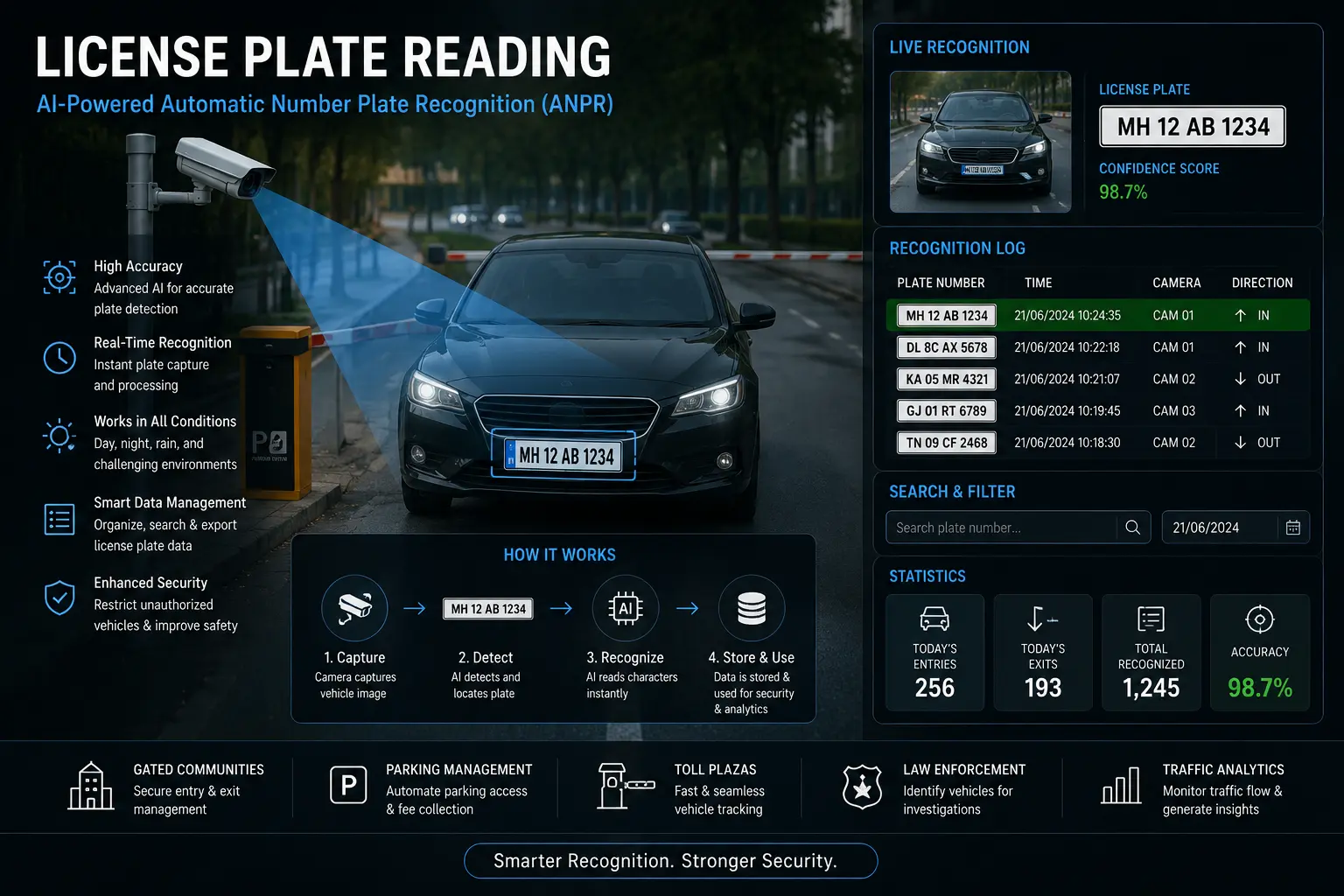Select the Works in All Conditions sun icon
The height and width of the screenshot is (896, 1344).
pyautogui.click(x=59, y=436)
